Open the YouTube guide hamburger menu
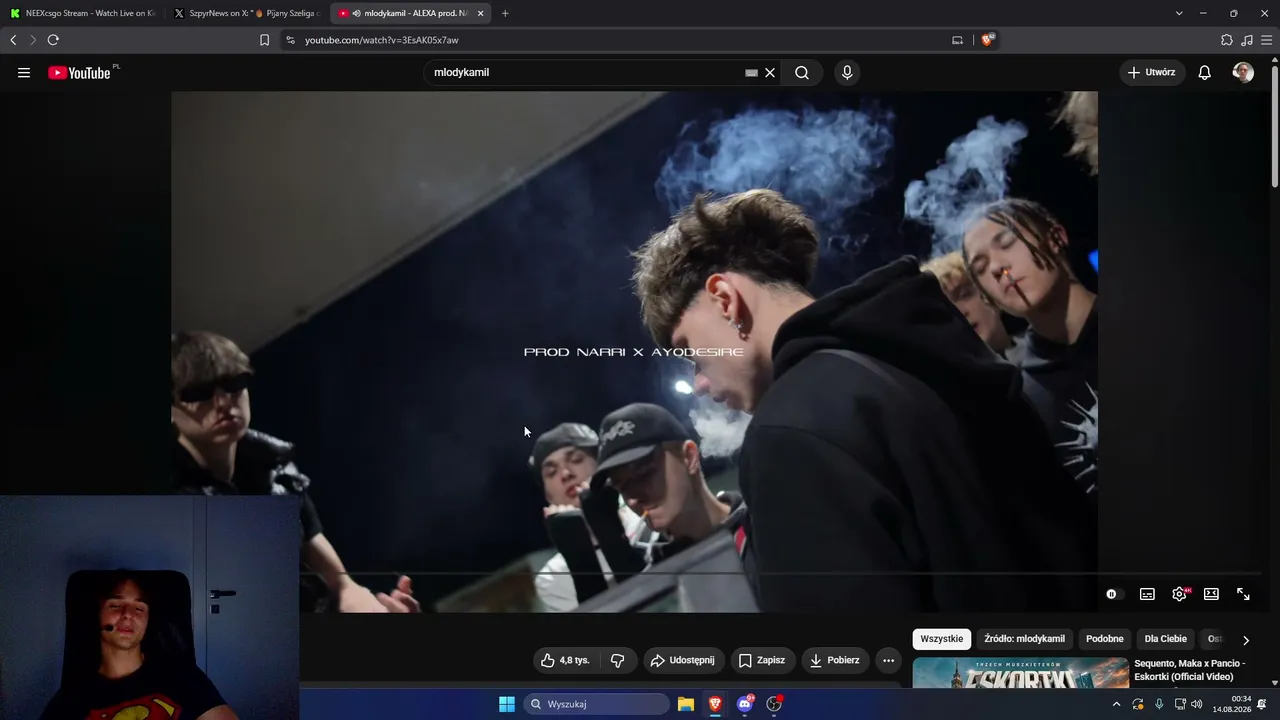The image size is (1280, 720). click(24, 73)
